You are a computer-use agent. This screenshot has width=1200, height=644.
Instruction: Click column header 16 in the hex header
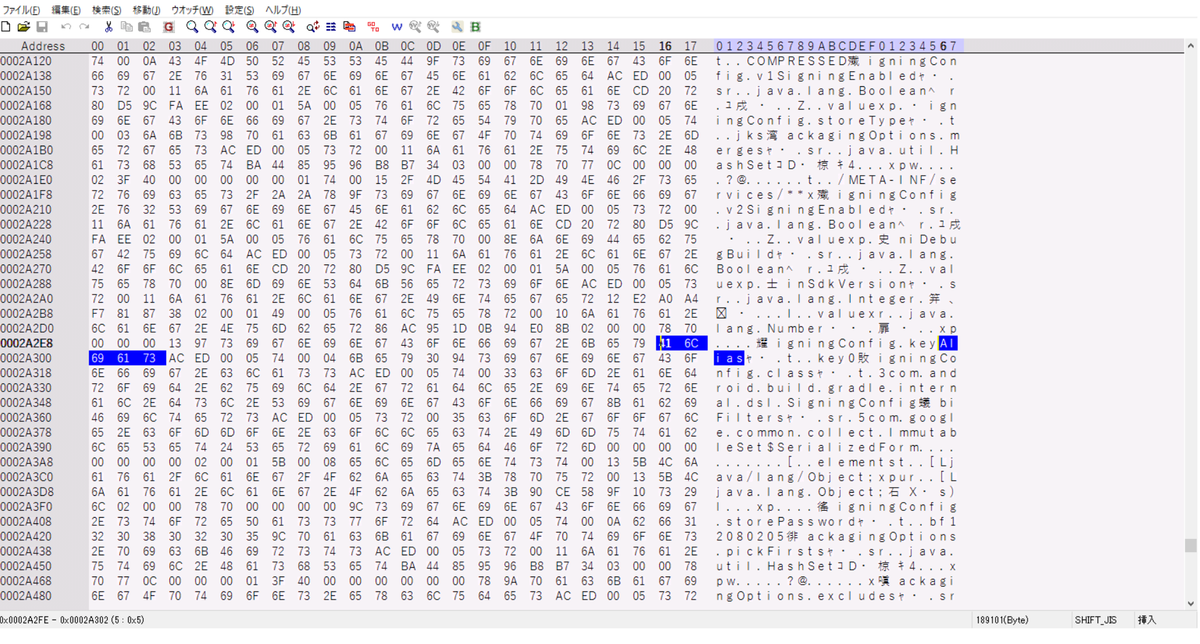pyautogui.click(x=665, y=46)
